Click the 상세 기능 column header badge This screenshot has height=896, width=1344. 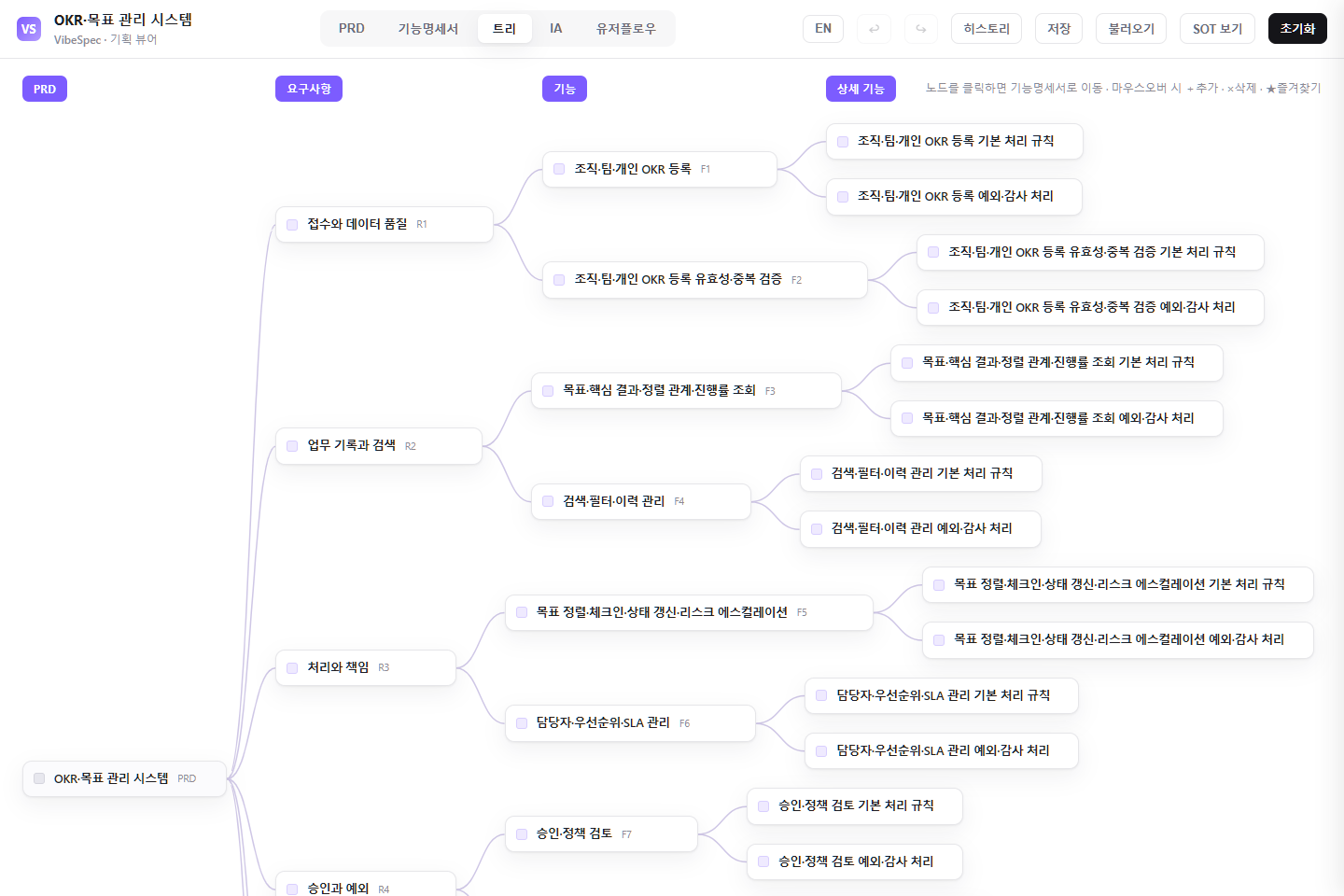click(x=861, y=89)
